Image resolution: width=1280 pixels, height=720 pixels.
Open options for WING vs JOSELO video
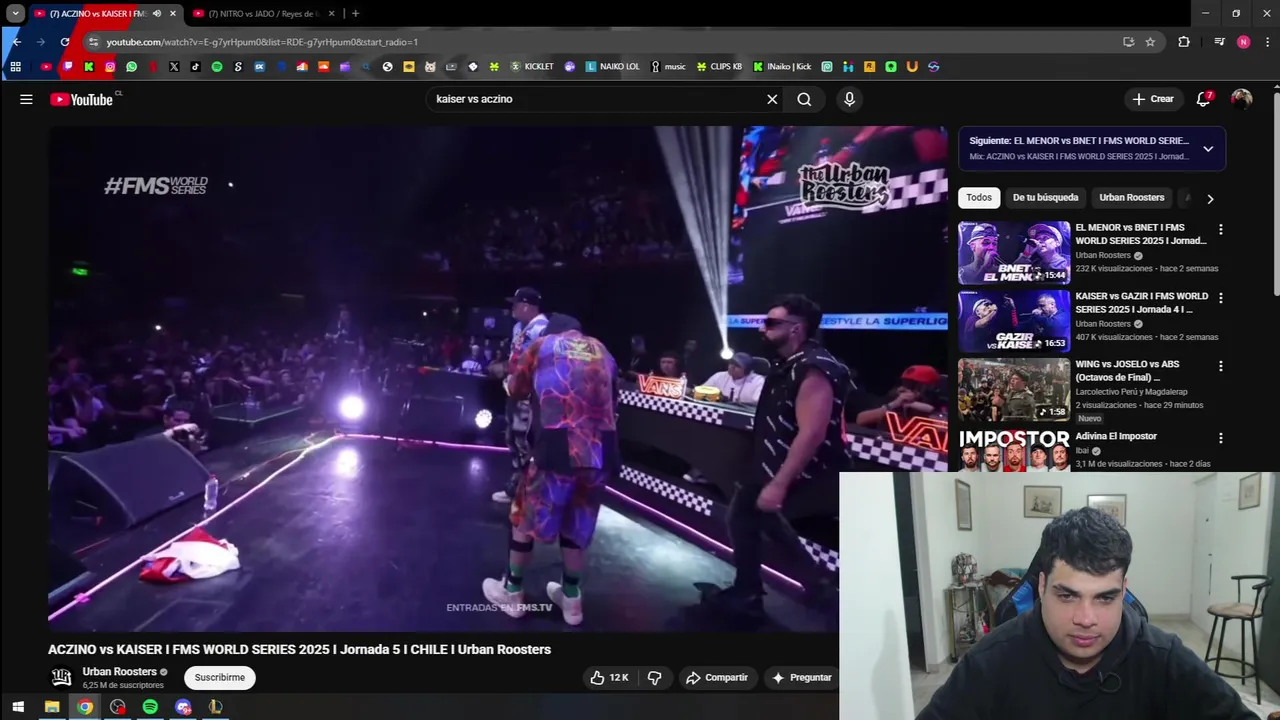tap(1220, 366)
